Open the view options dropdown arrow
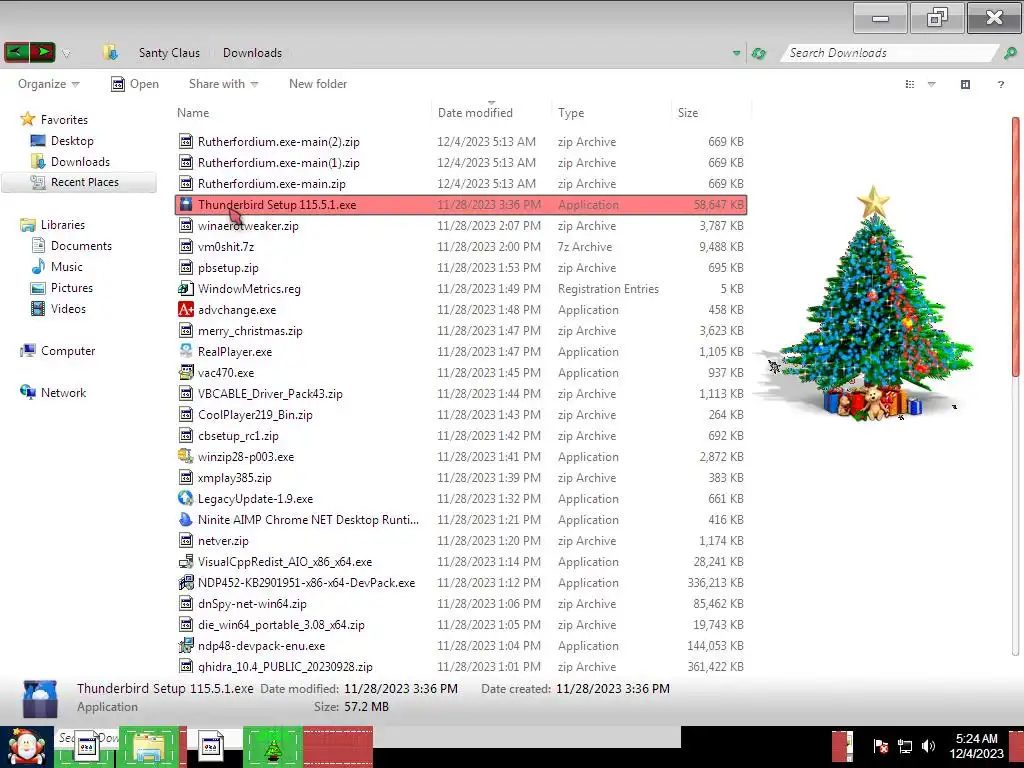The width and height of the screenshot is (1024, 768). [932, 84]
